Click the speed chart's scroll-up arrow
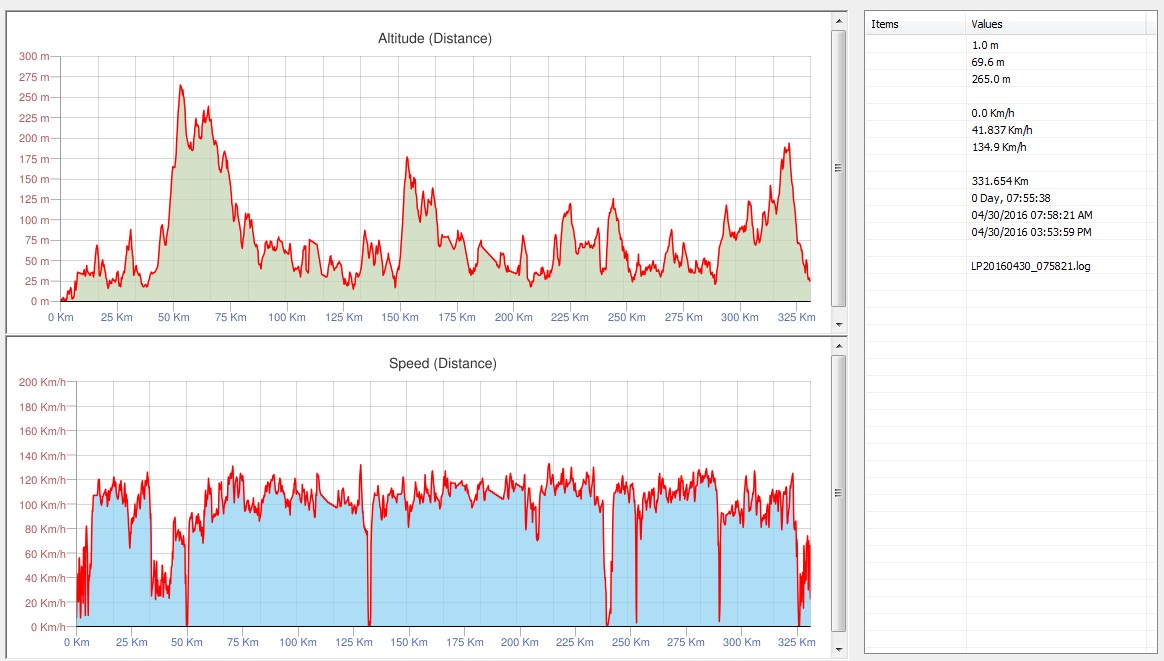1164x661 pixels. click(839, 345)
